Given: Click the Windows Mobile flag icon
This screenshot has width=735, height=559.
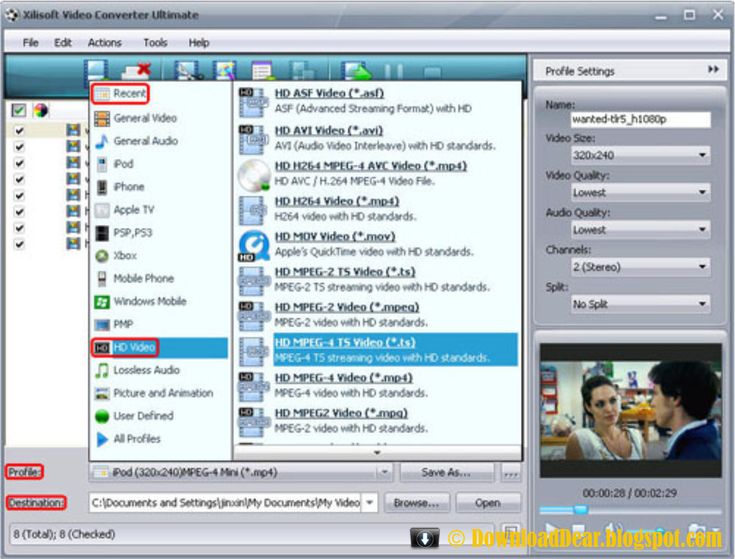Looking at the screenshot, I should click(102, 302).
